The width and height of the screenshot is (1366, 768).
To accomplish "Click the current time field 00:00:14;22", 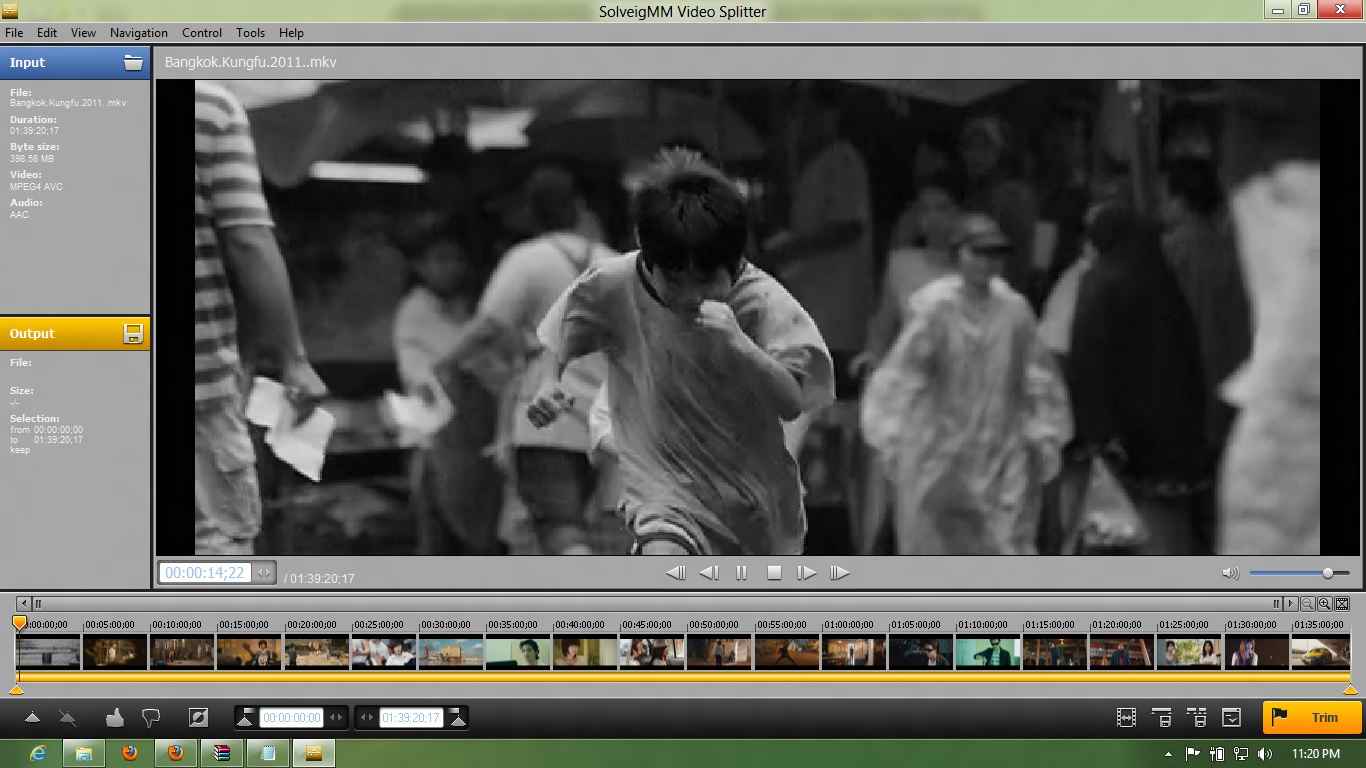I will (204, 573).
